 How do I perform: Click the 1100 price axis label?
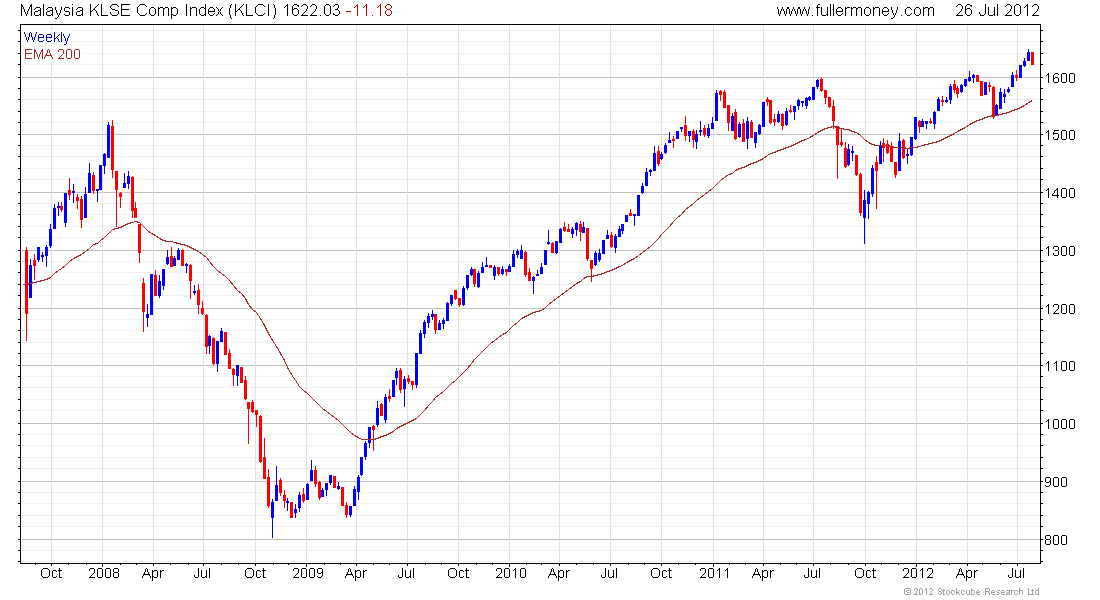coord(1059,366)
